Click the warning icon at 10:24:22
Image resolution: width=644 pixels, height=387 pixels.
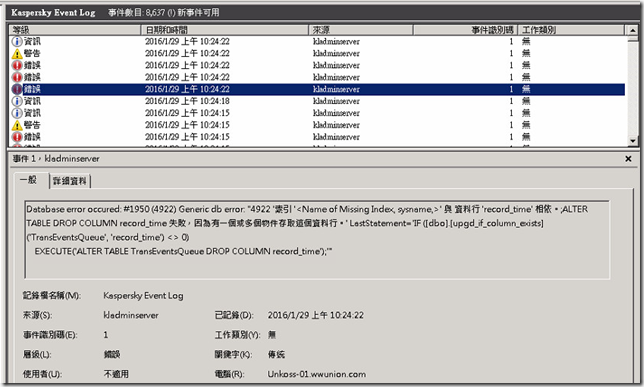coord(17,53)
